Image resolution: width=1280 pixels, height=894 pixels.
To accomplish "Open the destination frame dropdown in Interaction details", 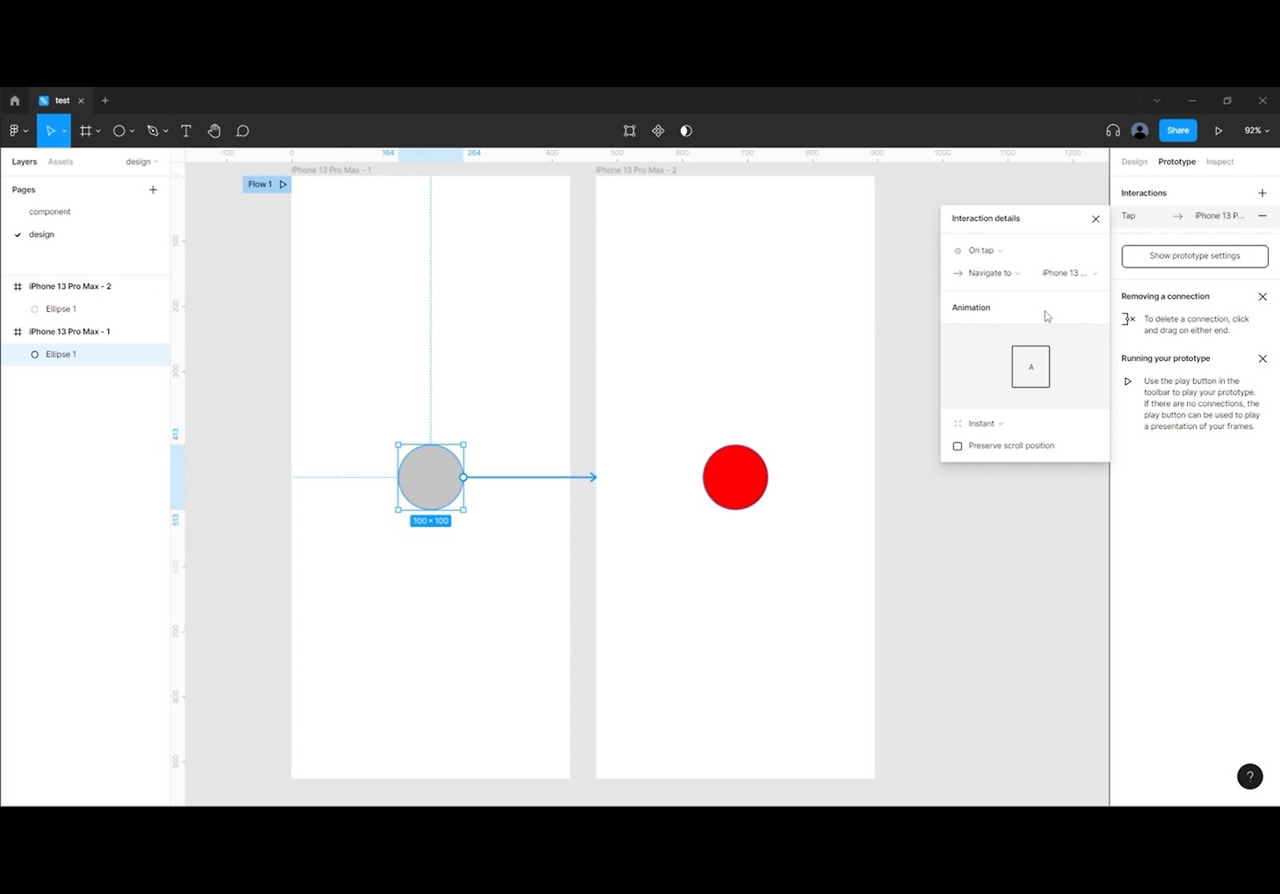I will [1070, 273].
